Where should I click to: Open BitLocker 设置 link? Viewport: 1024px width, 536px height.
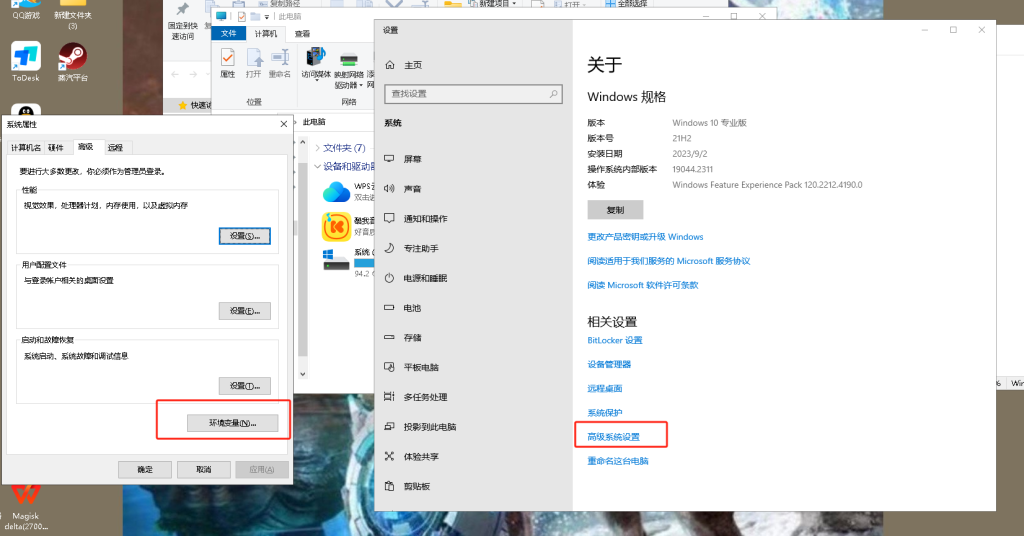615,340
